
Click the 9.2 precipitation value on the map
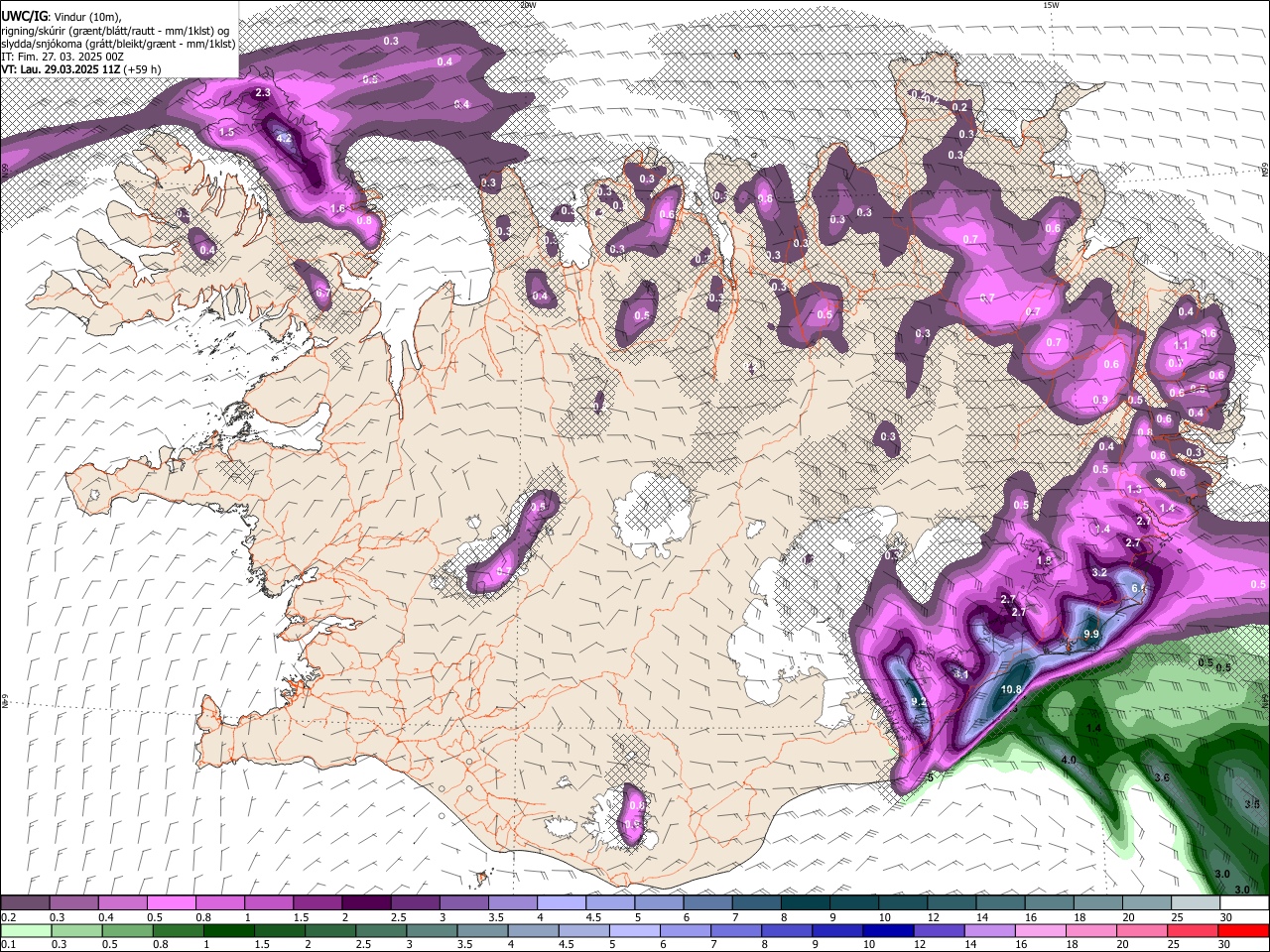[x=918, y=702]
